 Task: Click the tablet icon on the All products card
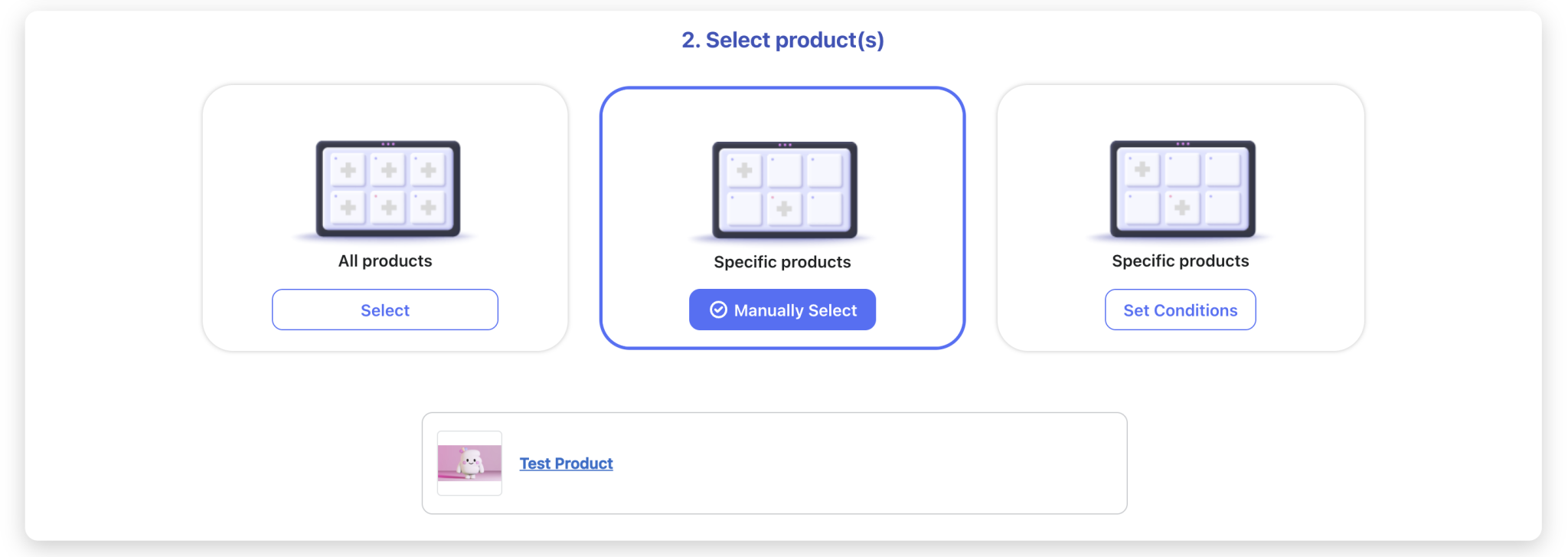(385, 189)
